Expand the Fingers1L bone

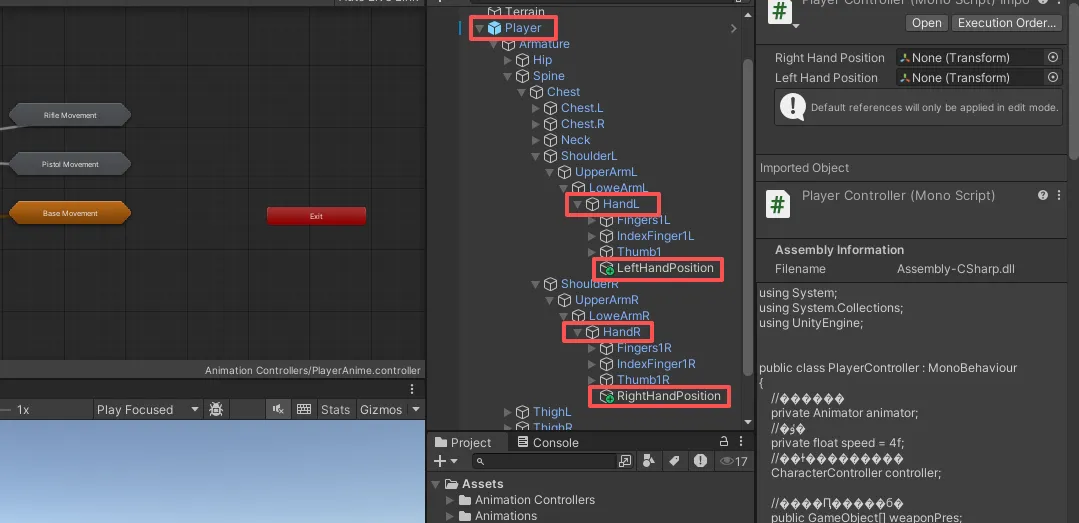(x=592, y=220)
